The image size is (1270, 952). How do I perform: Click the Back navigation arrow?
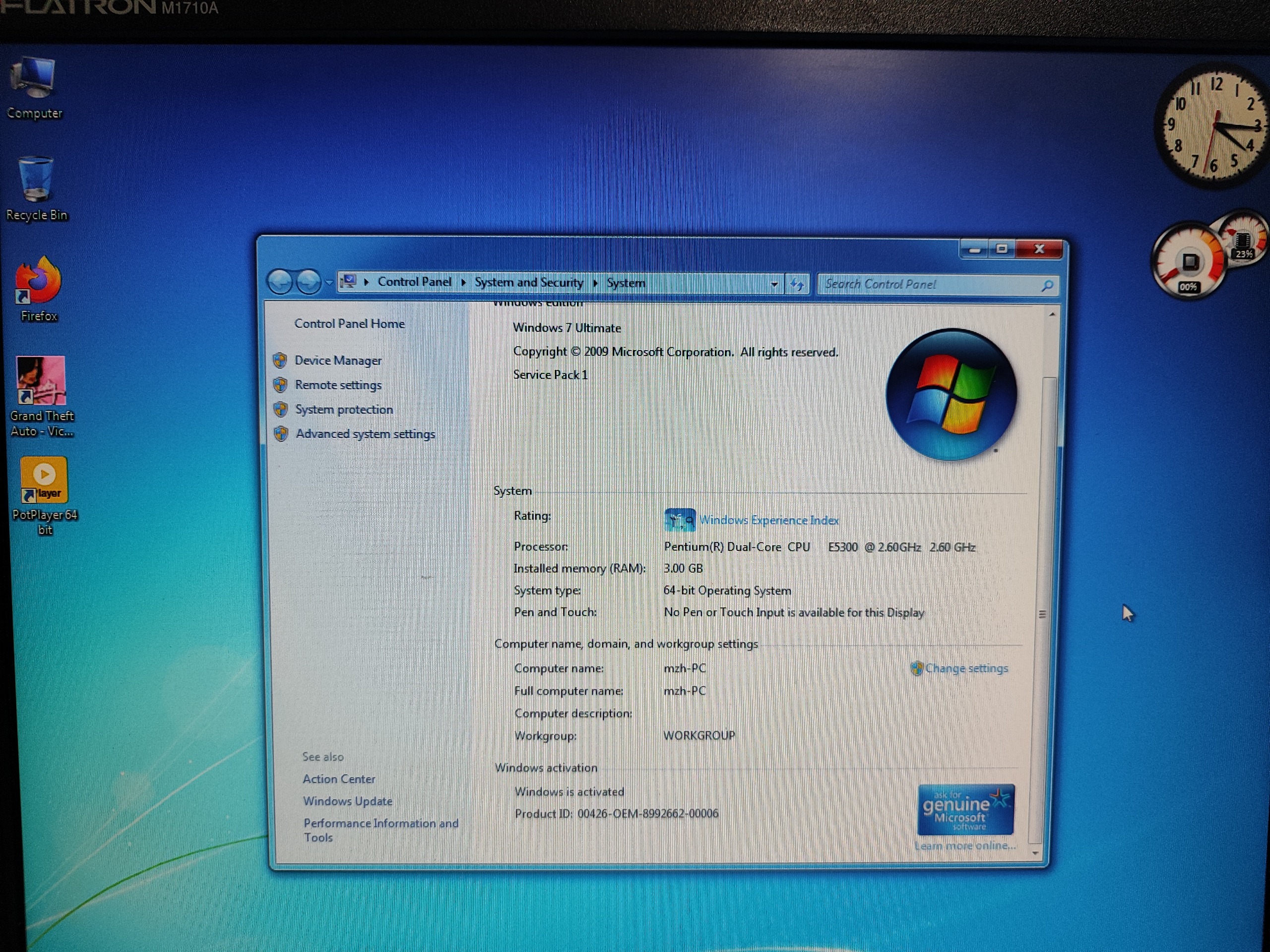(x=280, y=282)
